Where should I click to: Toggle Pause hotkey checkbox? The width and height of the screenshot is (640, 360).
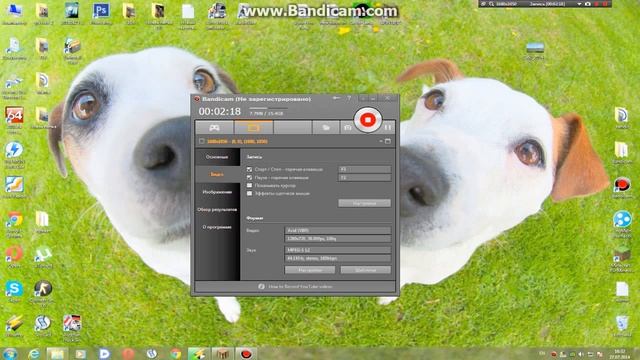(249, 178)
